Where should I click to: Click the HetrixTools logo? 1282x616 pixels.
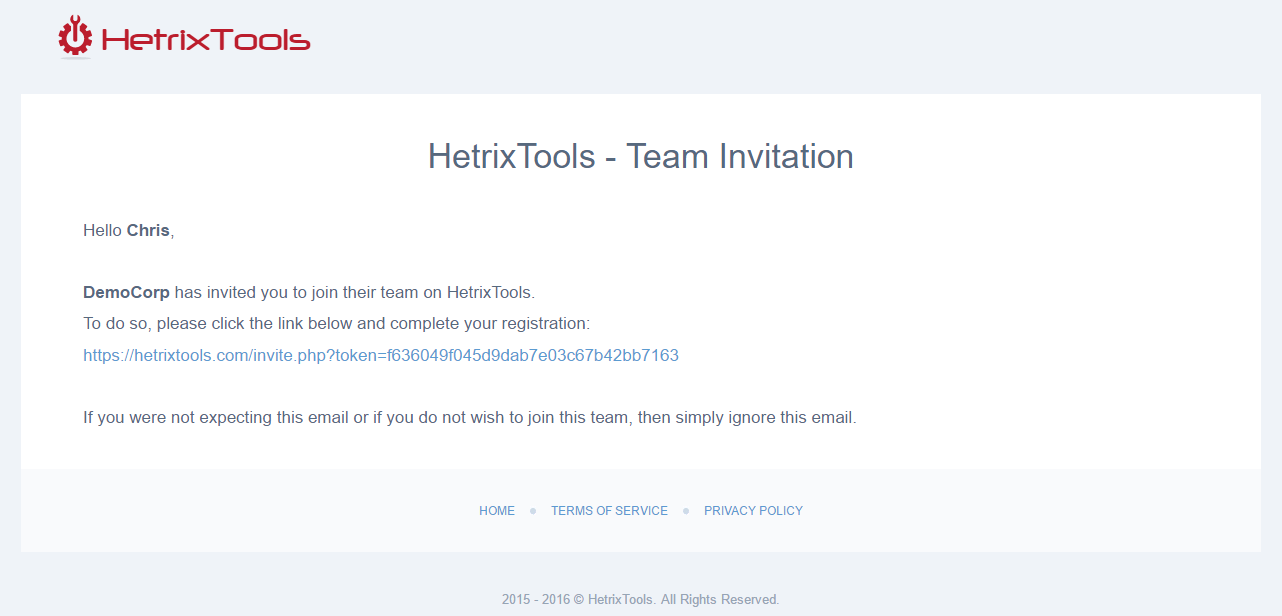pos(185,39)
